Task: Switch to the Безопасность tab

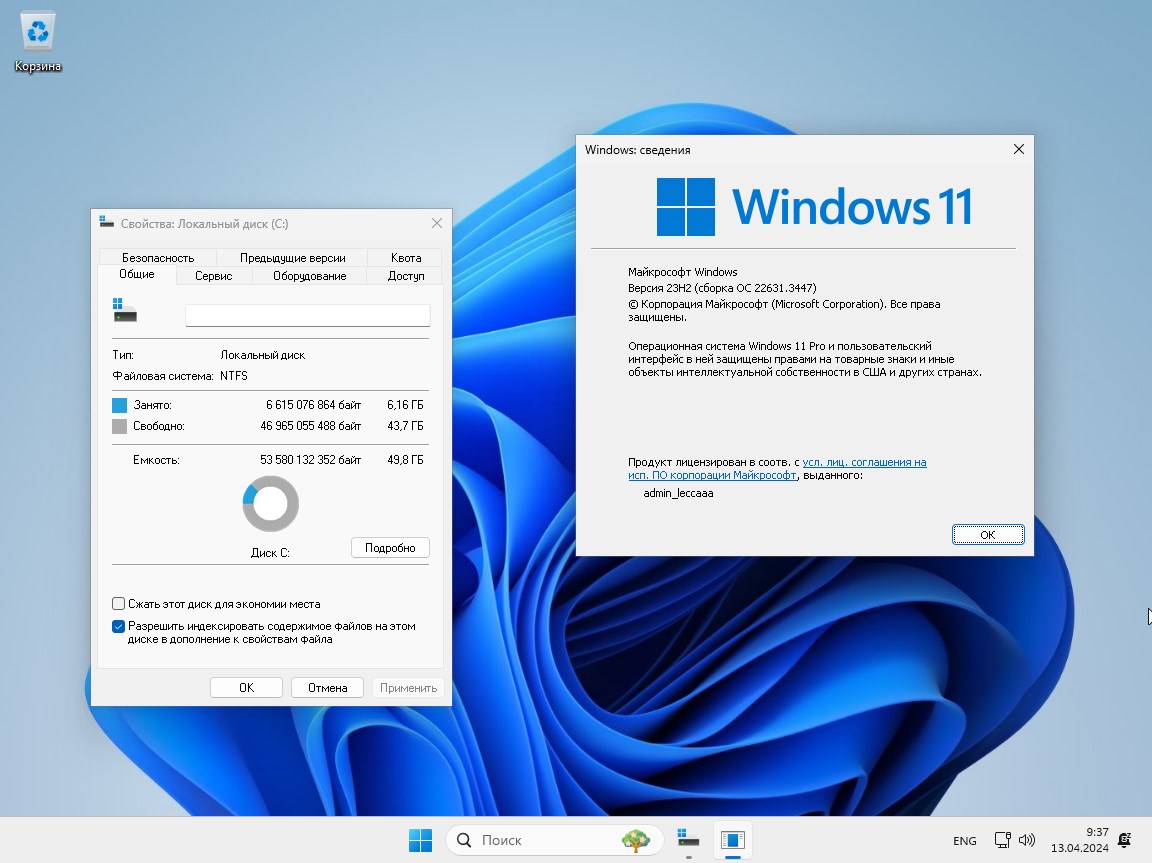Action: click(x=158, y=258)
